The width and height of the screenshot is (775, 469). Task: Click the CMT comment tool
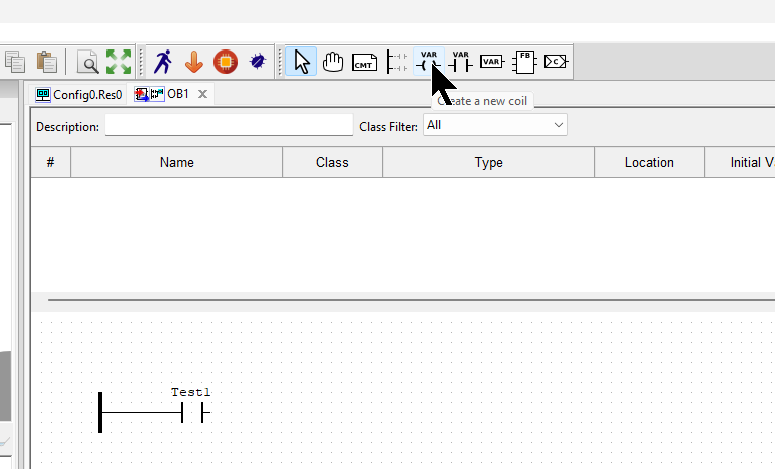[365, 62]
